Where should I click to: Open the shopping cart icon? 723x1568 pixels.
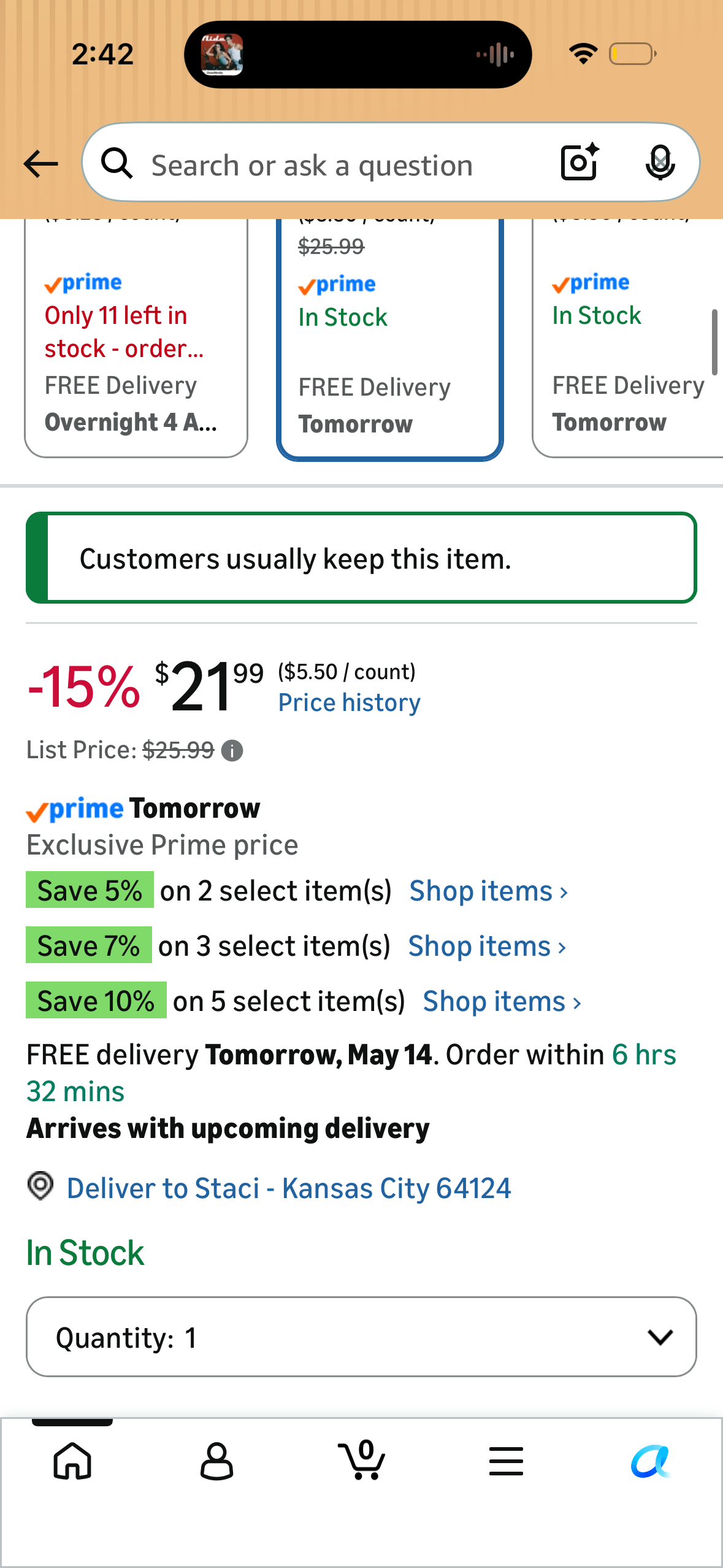pyautogui.click(x=362, y=1459)
